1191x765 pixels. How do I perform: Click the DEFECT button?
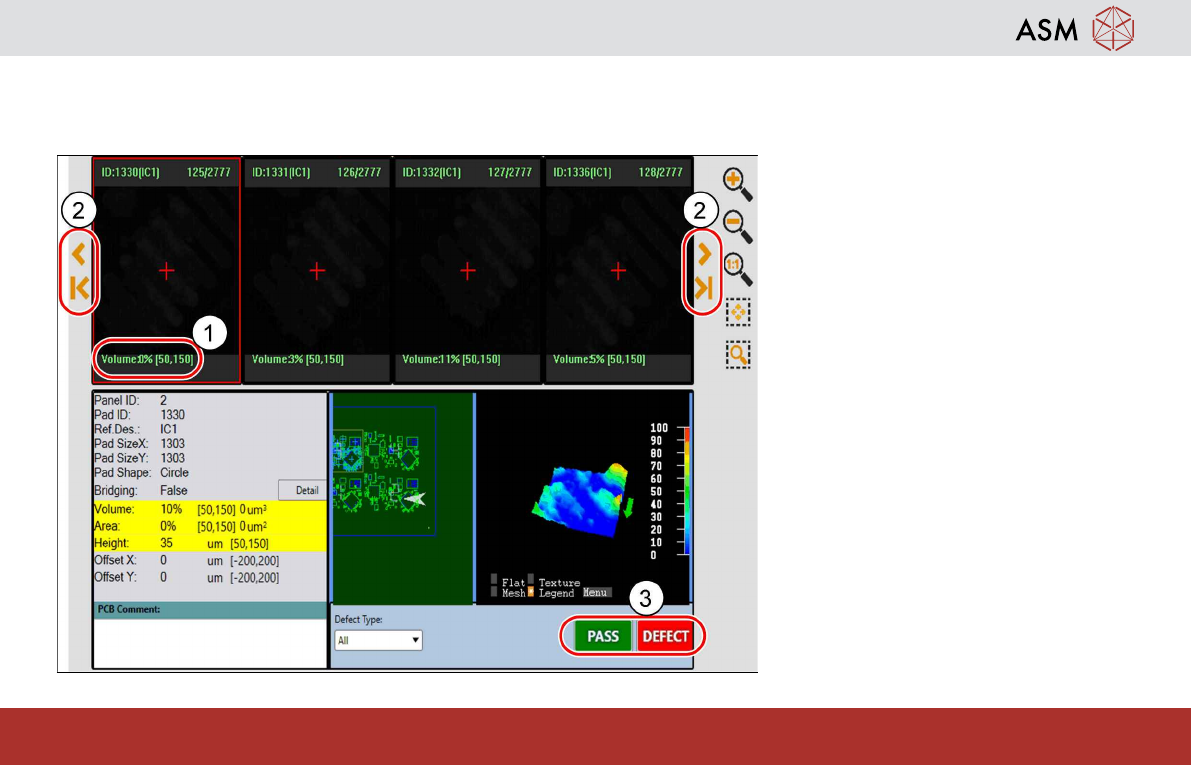pos(665,637)
